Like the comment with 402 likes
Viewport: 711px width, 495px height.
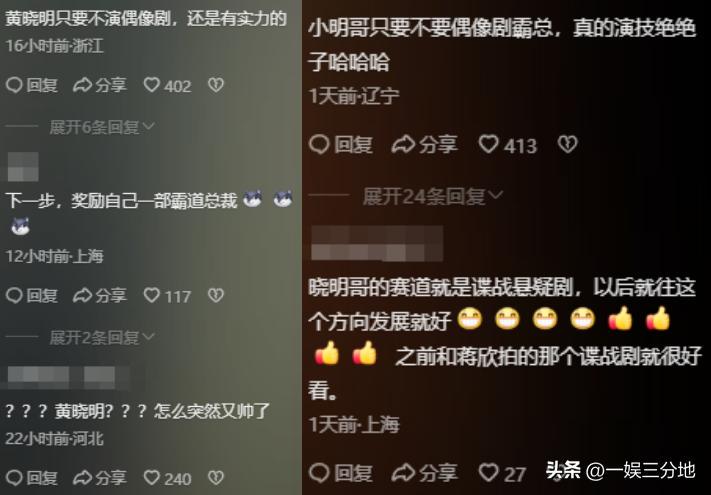(167, 85)
